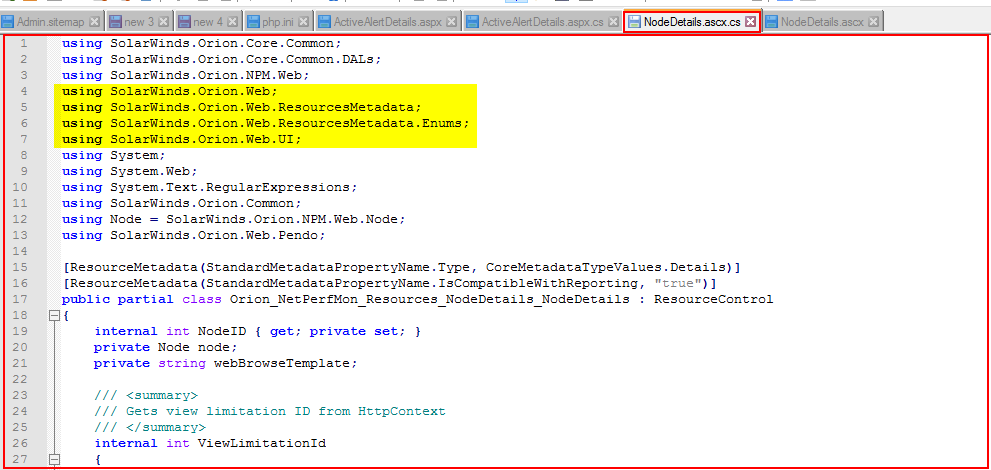Click the unsaved disk icon on new 4 tab
Screen dimensions: 991x470
click(x=185, y=22)
